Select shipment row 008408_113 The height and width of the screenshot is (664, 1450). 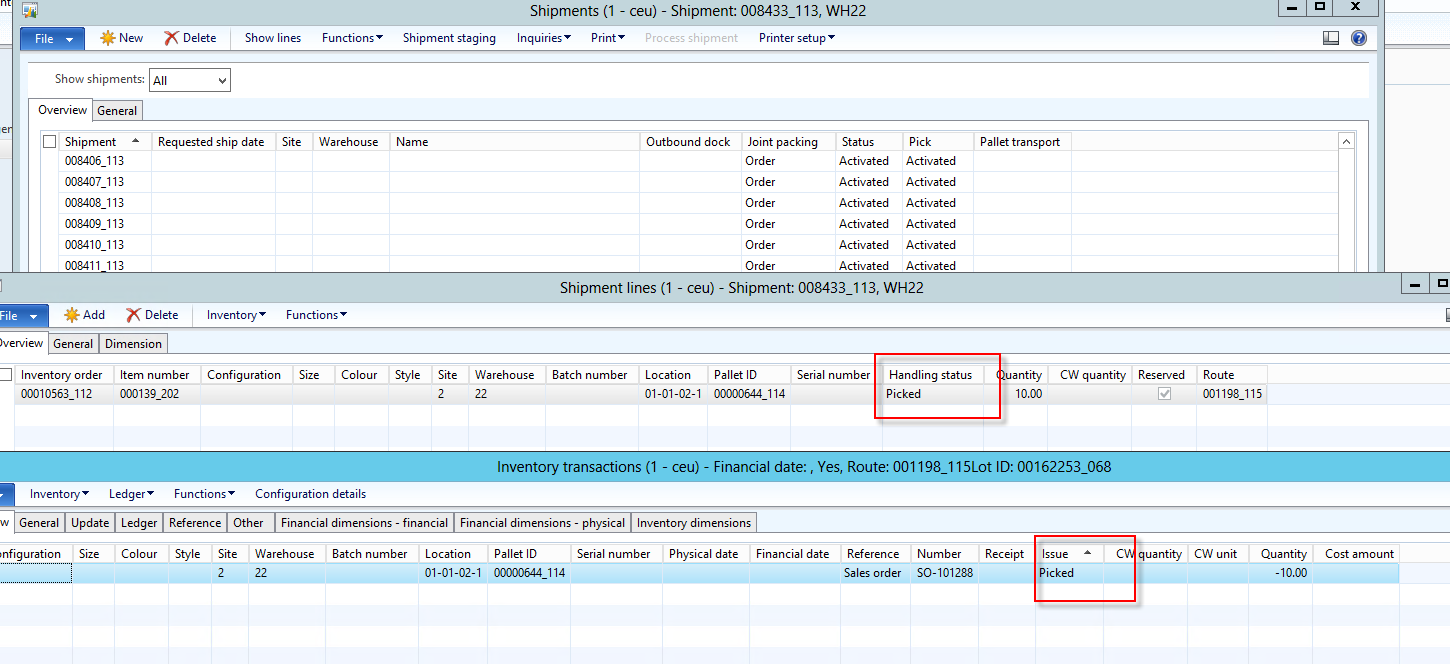tap(95, 203)
